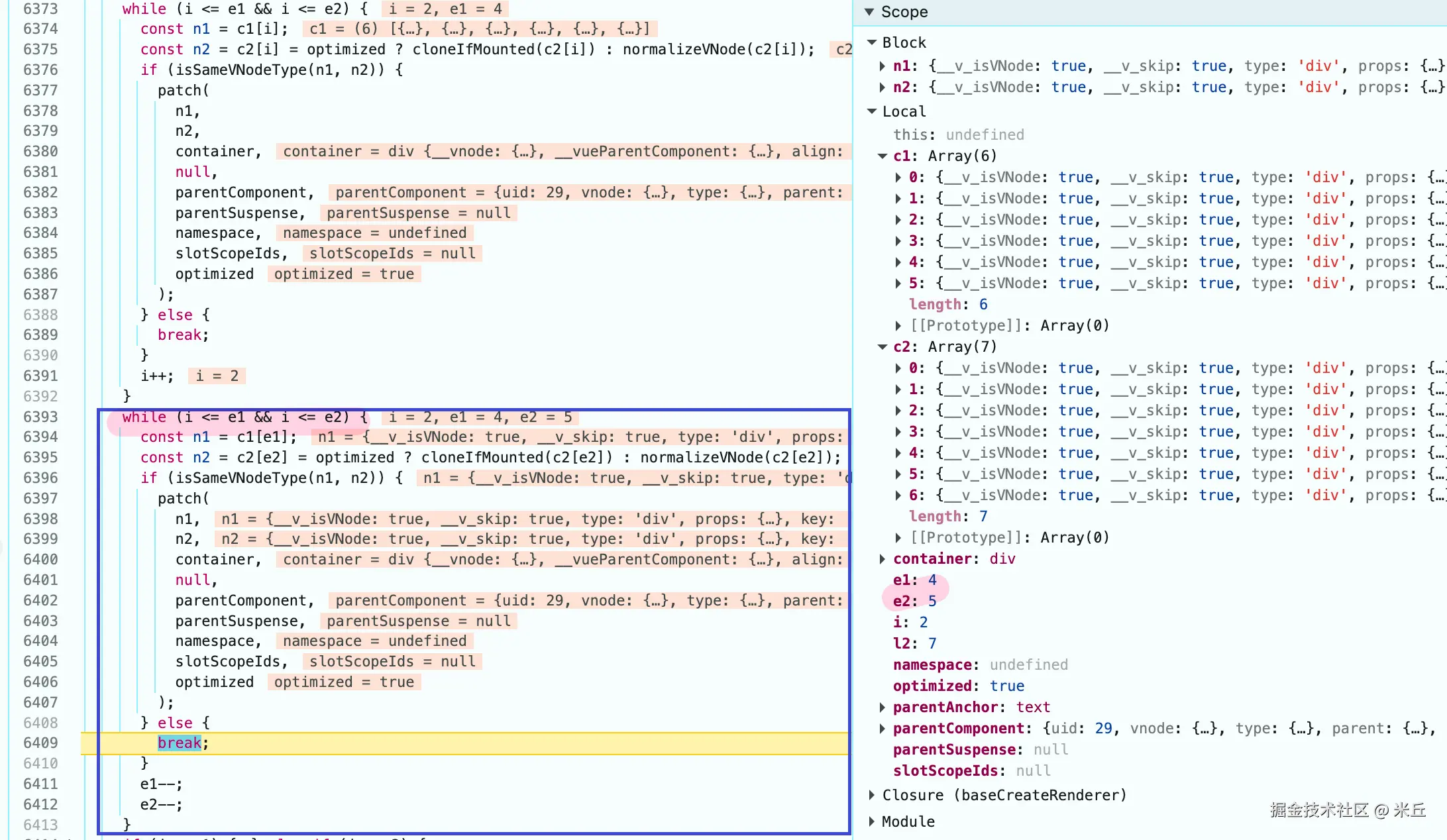This screenshot has height=840, width=1447.
Task: Set a breakpoint on line 6391
Action: click(x=40, y=376)
